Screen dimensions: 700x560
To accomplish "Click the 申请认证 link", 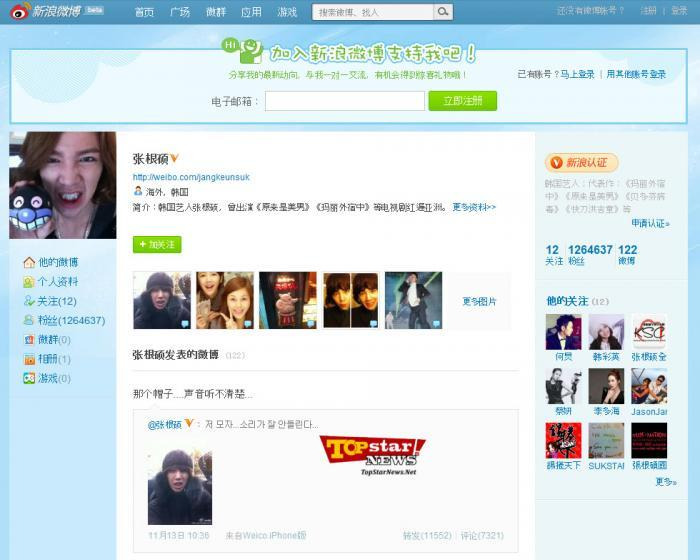I will (x=650, y=223).
